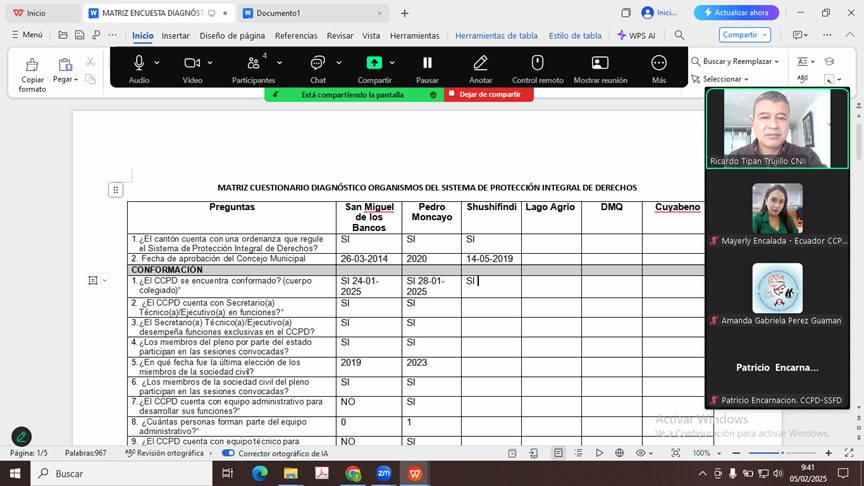The width and height of the screenshot is (864, 486).
Task: Expand Compartir share options arrow
Action: click(x=392, y=63)
